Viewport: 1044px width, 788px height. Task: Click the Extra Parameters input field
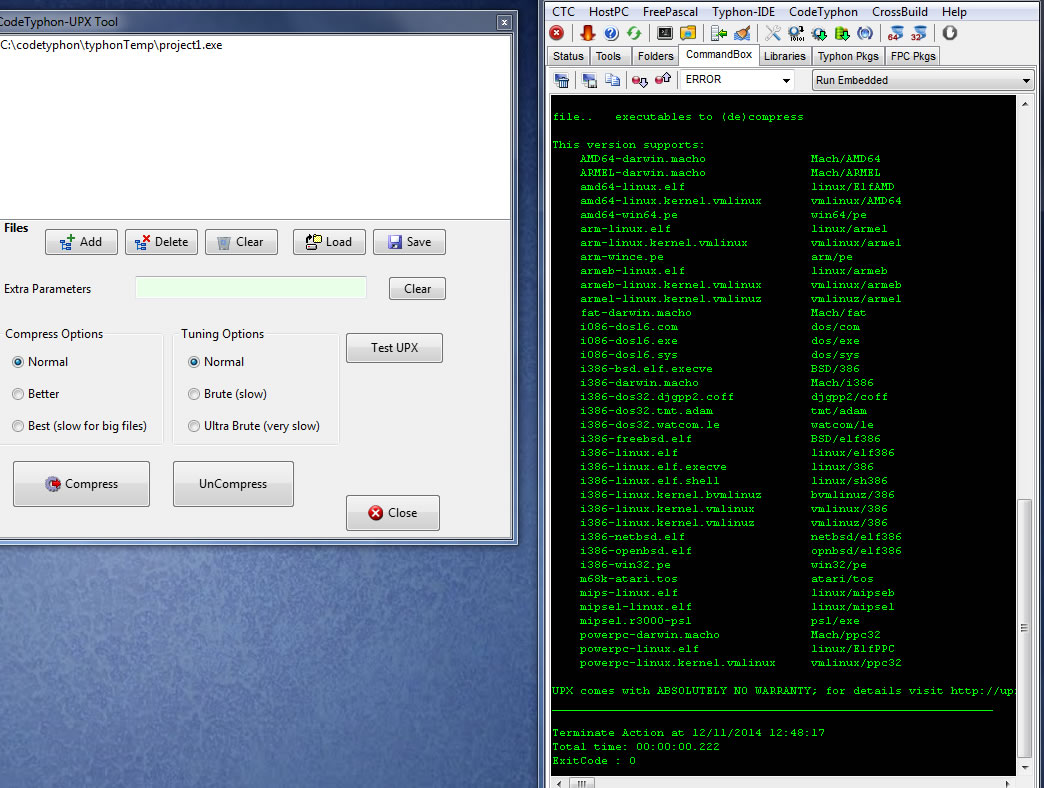tap(251, 288)
